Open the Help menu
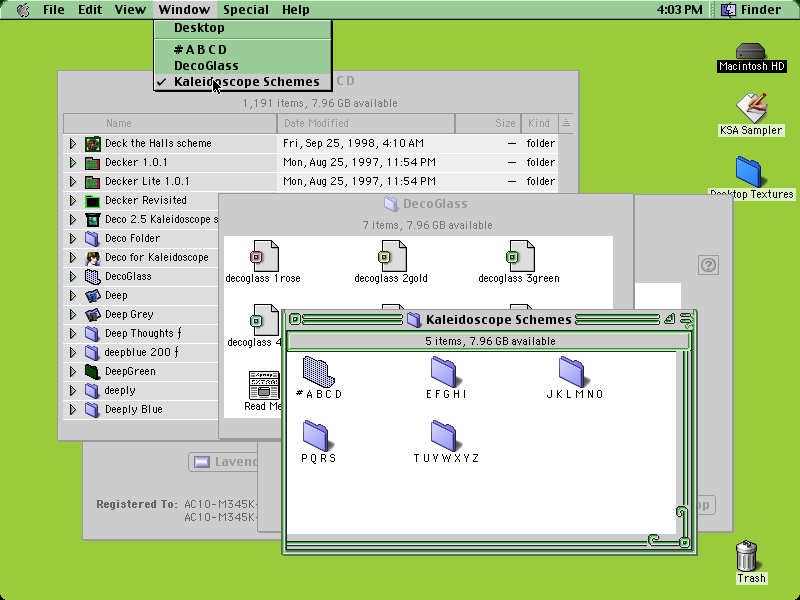 (x=295, y=10)
